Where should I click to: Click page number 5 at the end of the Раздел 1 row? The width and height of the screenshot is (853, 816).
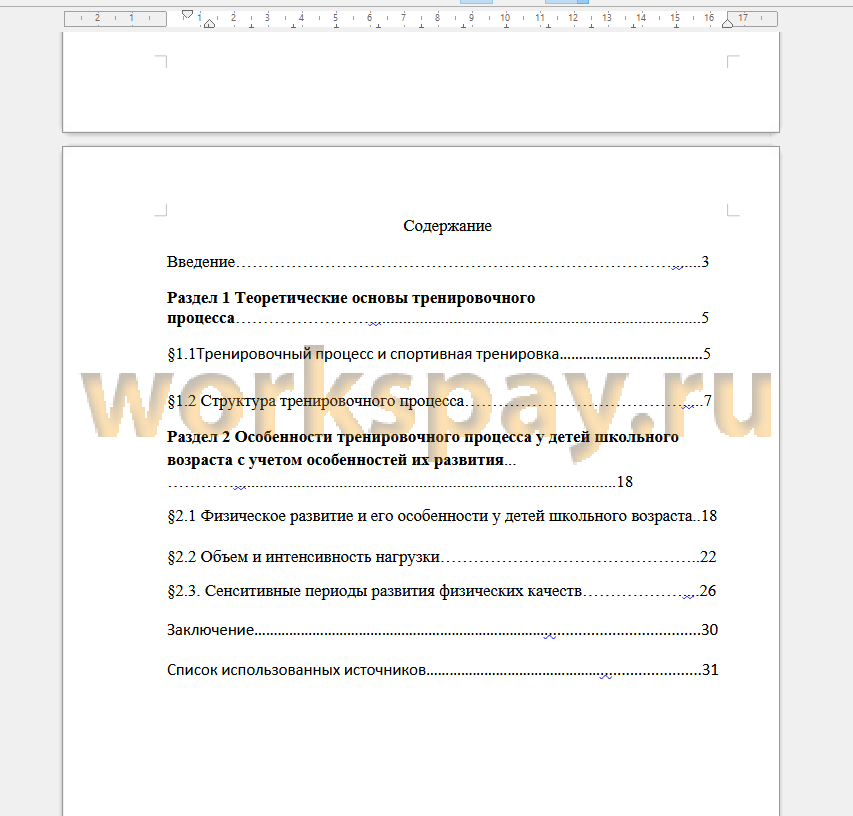coord(705,318)
